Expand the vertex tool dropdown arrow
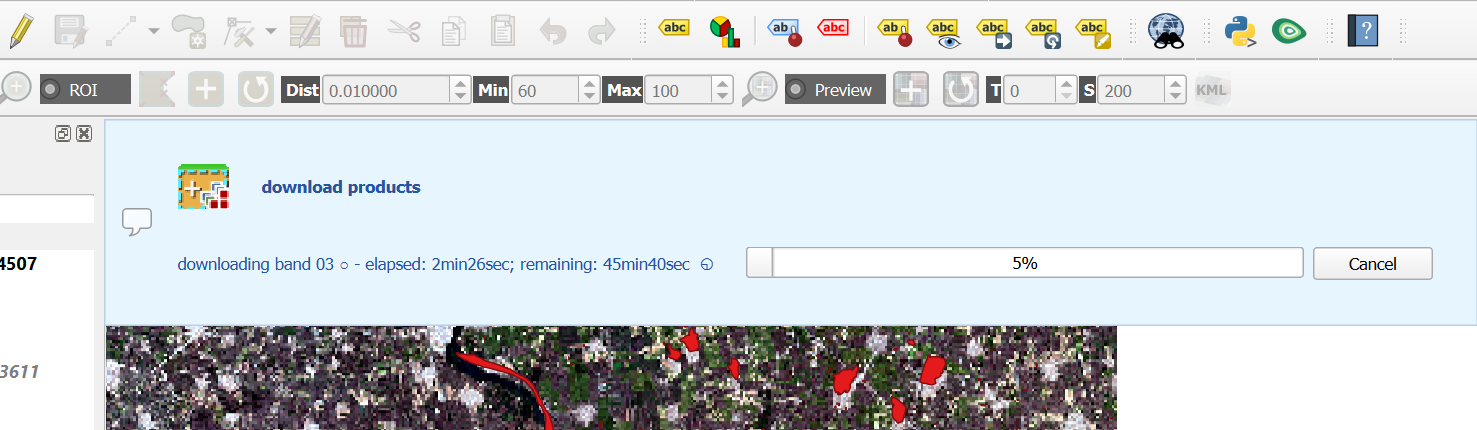Screen dimensions: 1477x430 (271, 31)
